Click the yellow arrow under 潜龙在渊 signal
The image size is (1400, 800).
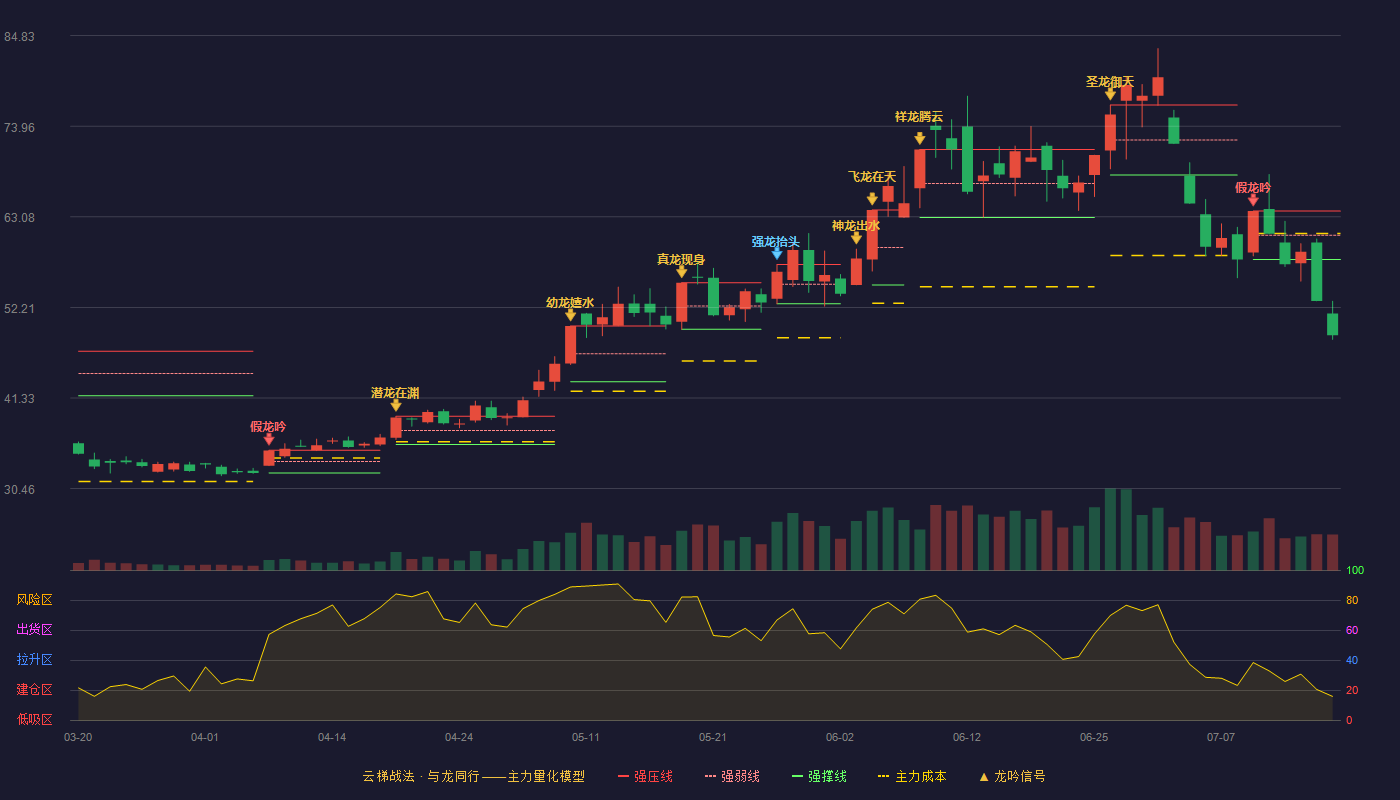pos(396,405)
